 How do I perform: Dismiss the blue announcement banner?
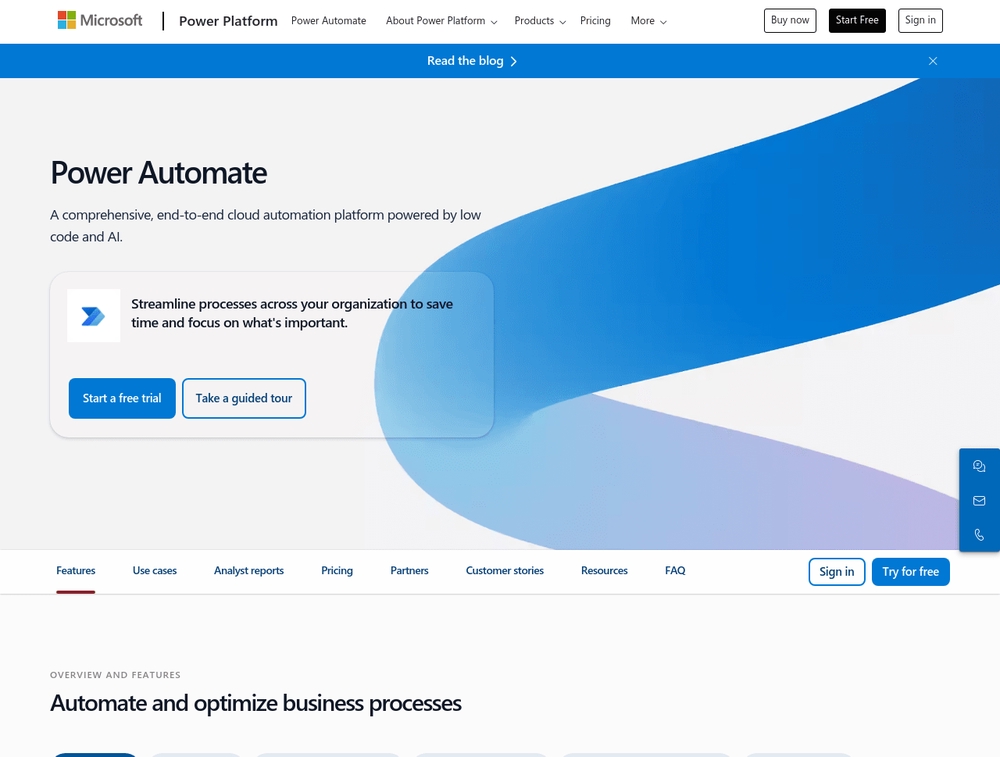pos(932,61)
